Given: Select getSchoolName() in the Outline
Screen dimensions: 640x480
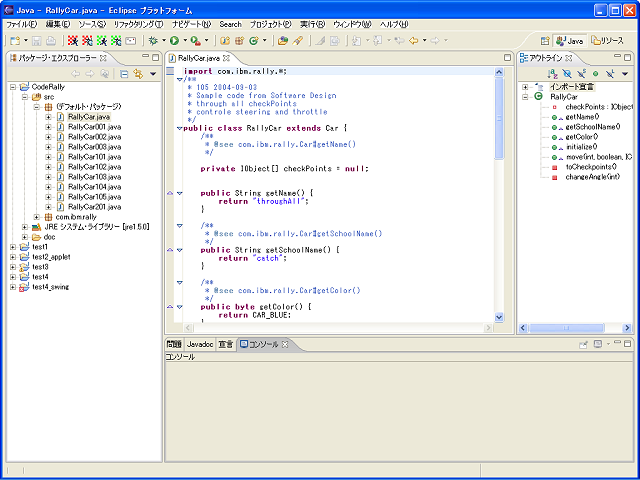Looking at the screenshot, I should coord(594,127).
